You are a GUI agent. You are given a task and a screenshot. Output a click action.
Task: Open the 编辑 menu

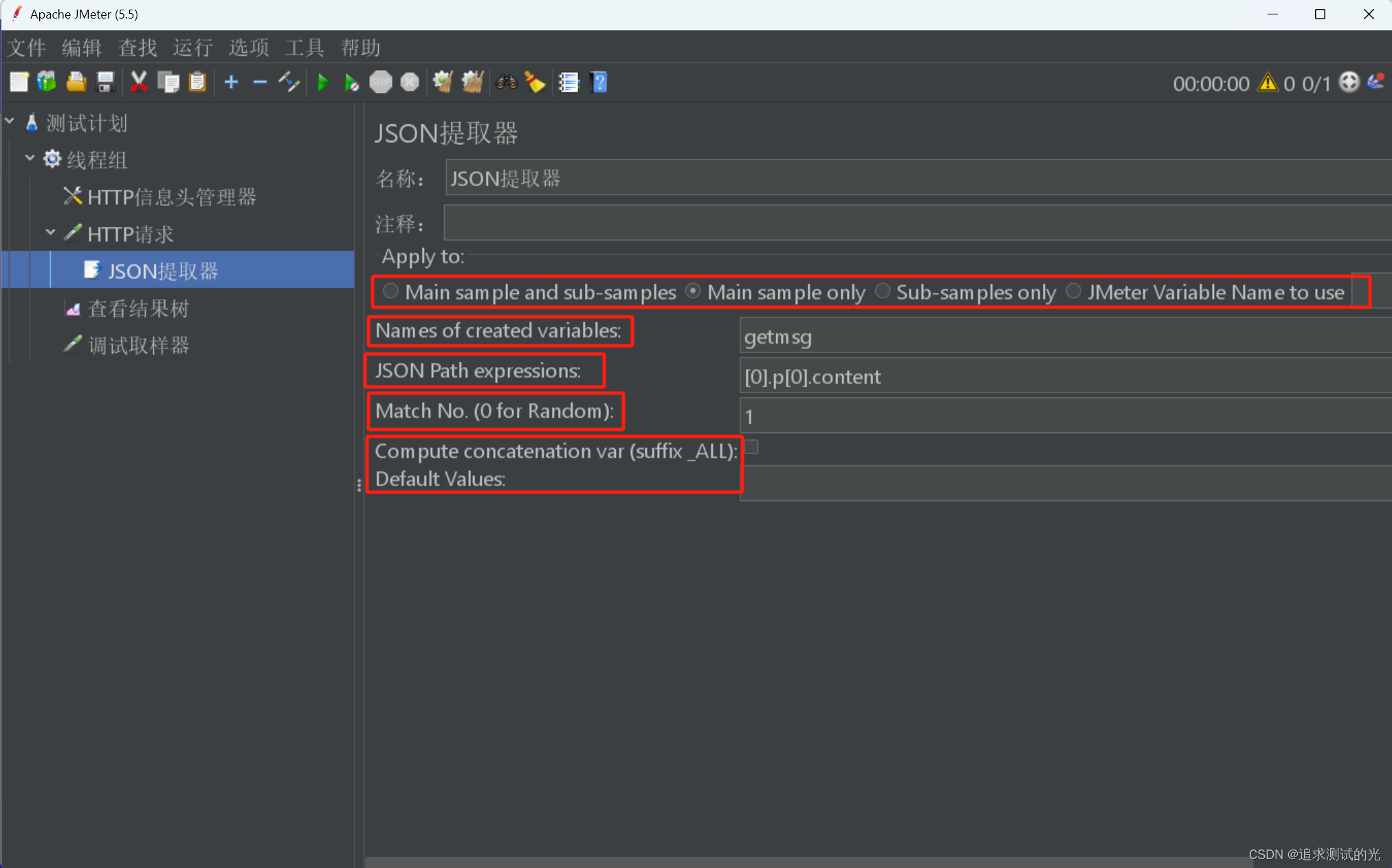click(x=82, y=47)
